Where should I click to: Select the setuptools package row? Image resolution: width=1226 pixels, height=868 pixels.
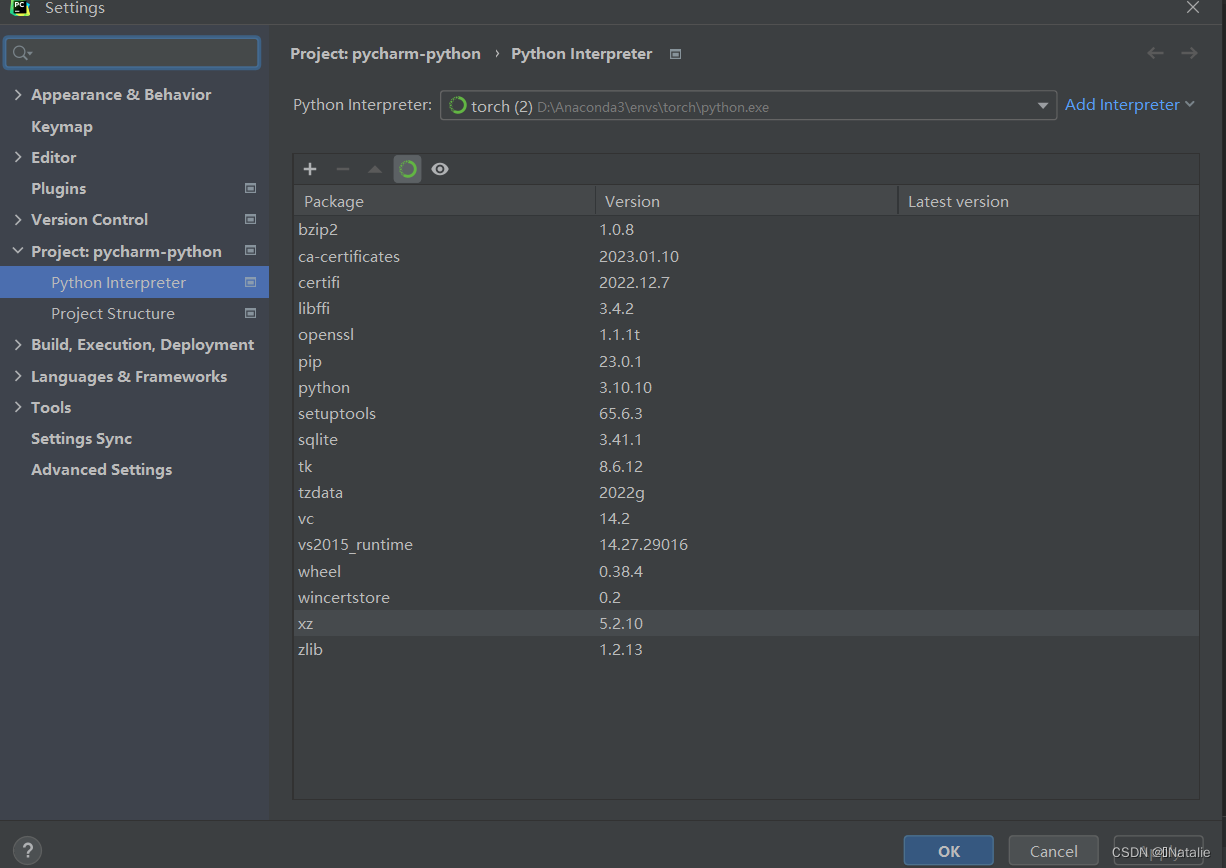pyautogui.click(x=746, y=413)
